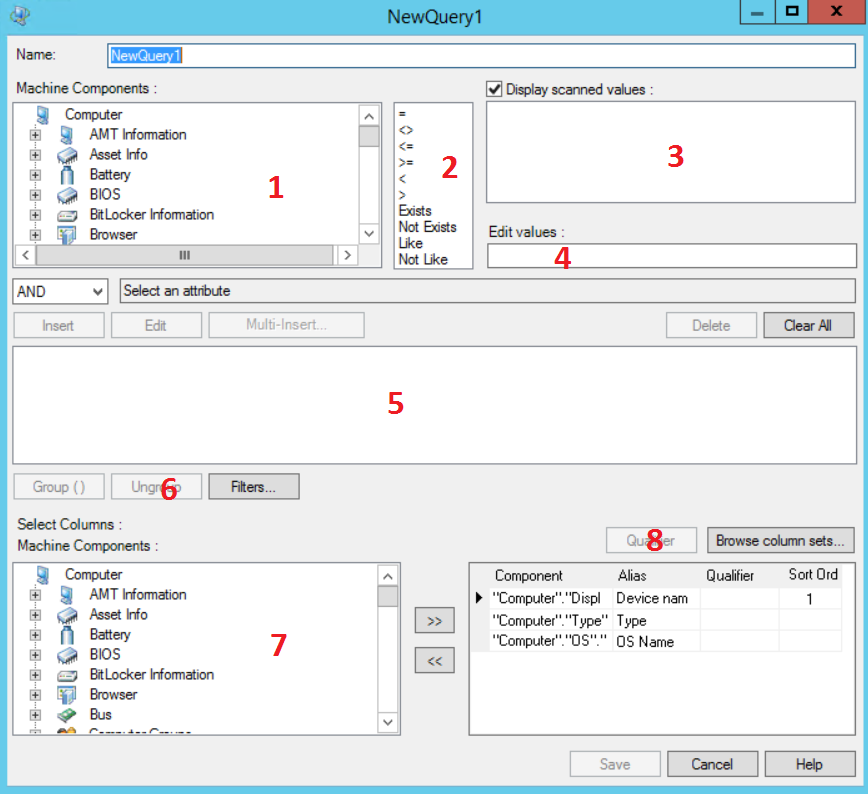Select the AMT Information component
Viewport: 868px width, 794px height.
click(x=137, y=134)
